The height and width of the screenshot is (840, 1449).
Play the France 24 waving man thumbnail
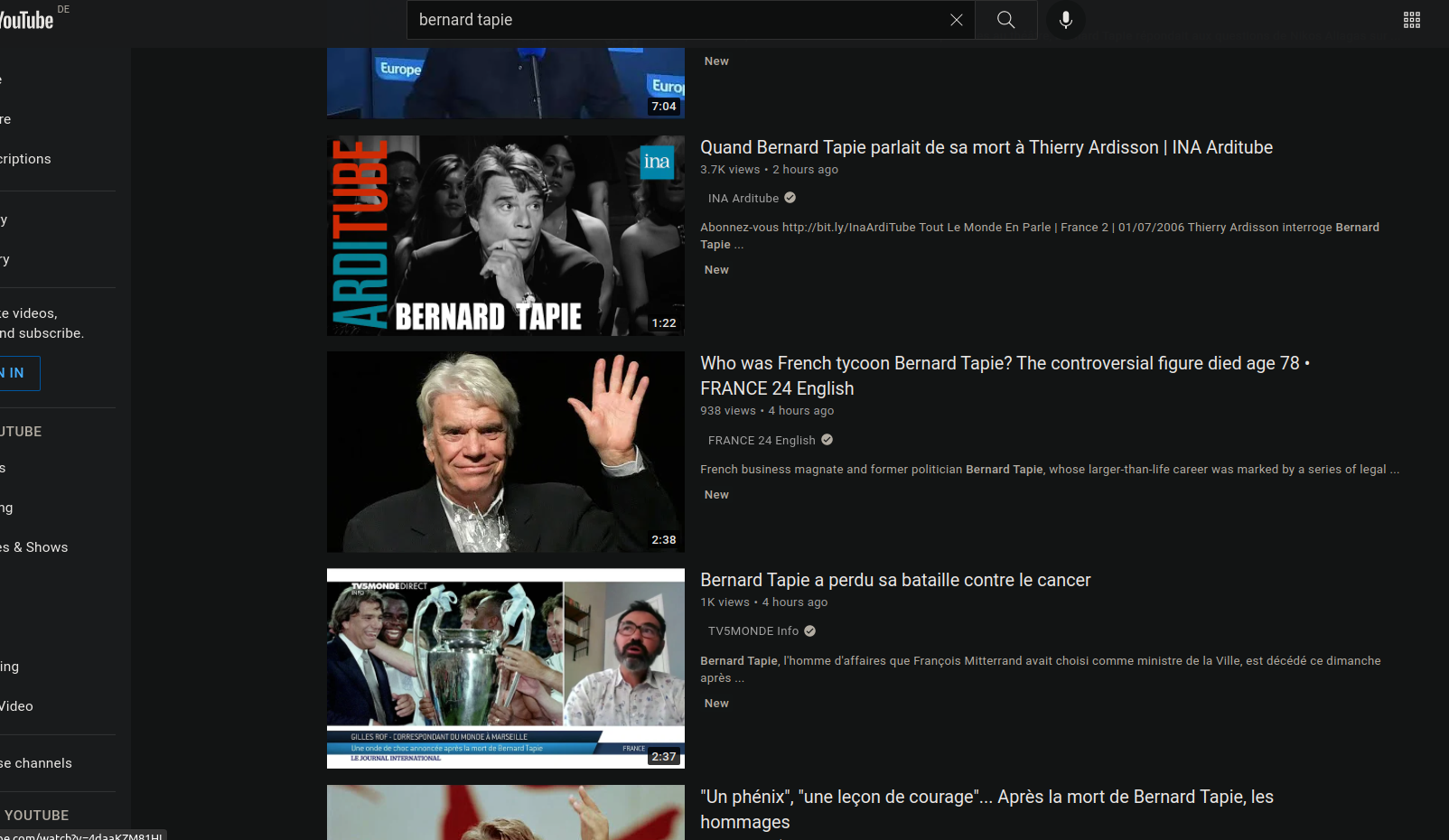tap(506, 452)
